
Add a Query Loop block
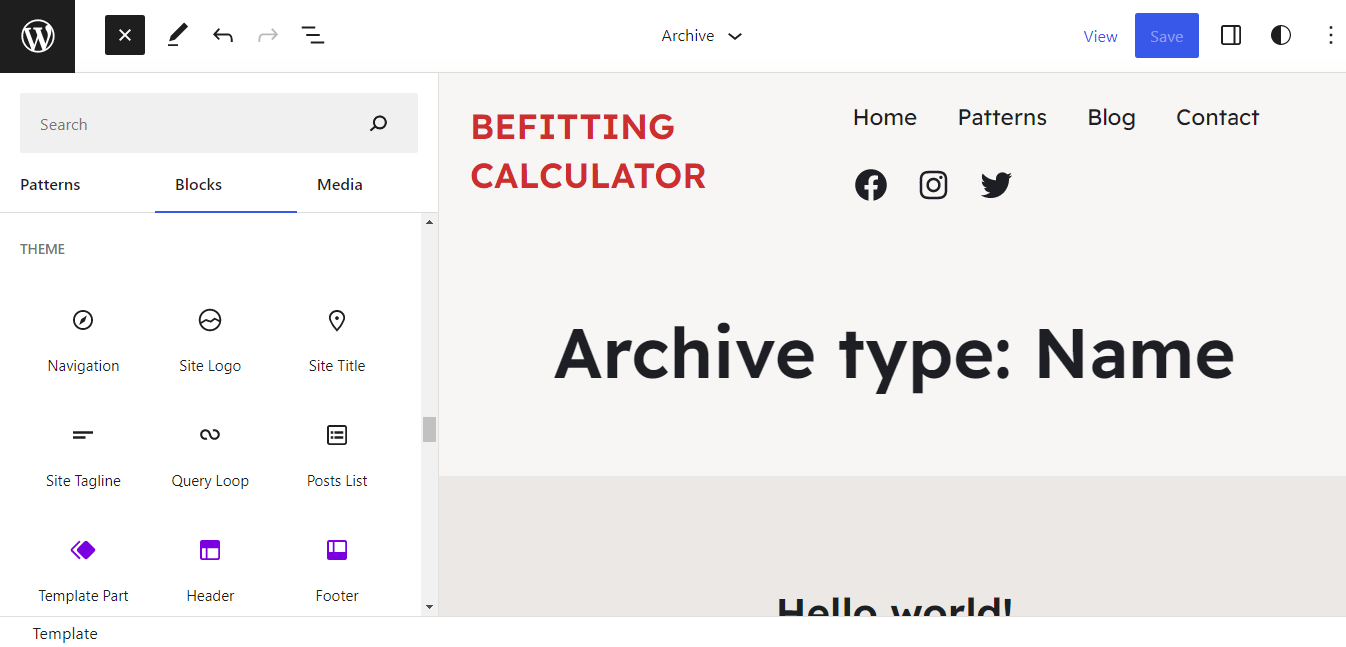tap(210, 453)
